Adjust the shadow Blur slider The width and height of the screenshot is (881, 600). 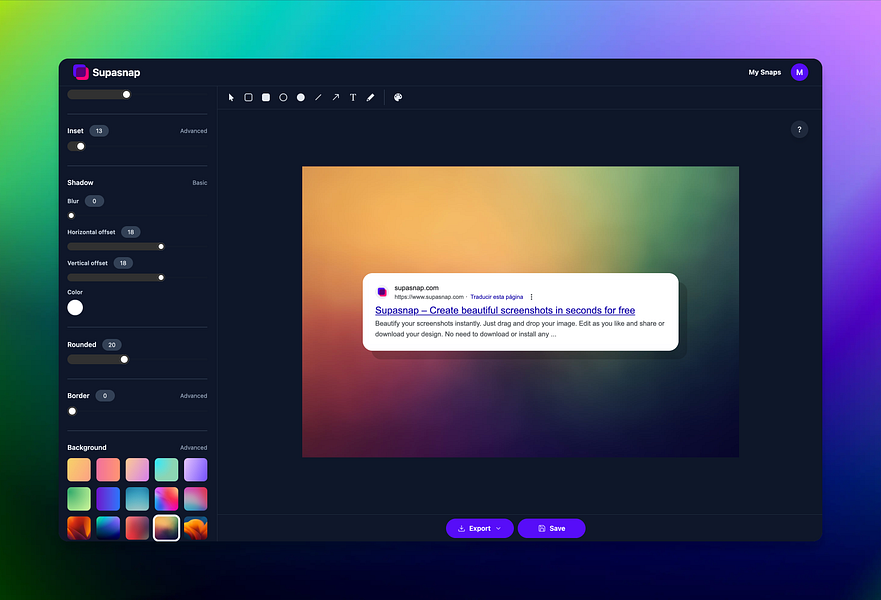[x=137, y=216]
